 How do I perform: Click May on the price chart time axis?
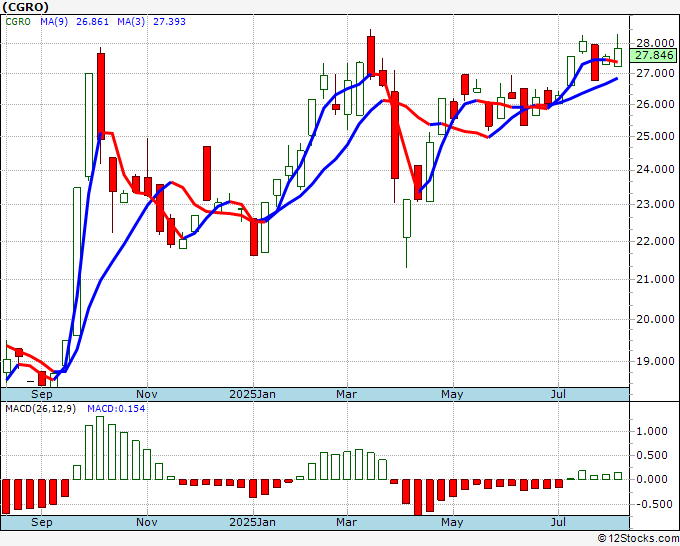pyautogui.click(x=452, y=394)
